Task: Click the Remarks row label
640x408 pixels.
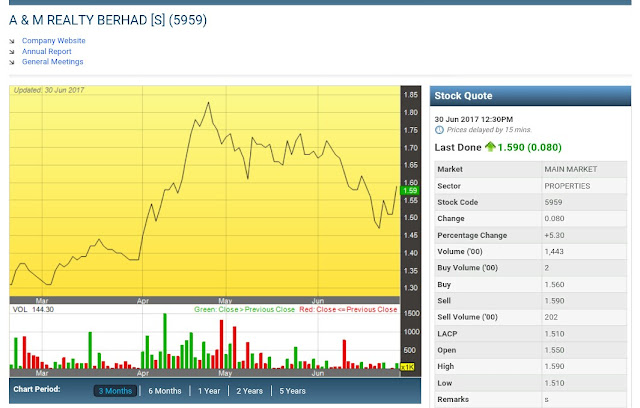Action: (453, 399)
